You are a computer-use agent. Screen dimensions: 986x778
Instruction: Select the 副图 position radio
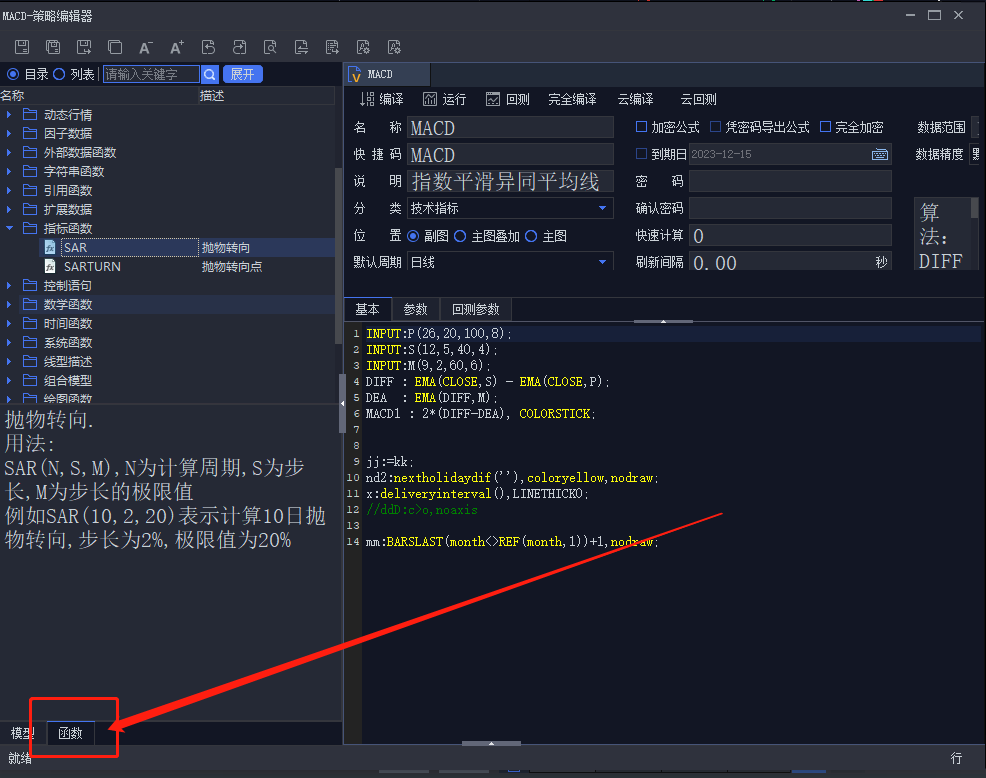413,236
